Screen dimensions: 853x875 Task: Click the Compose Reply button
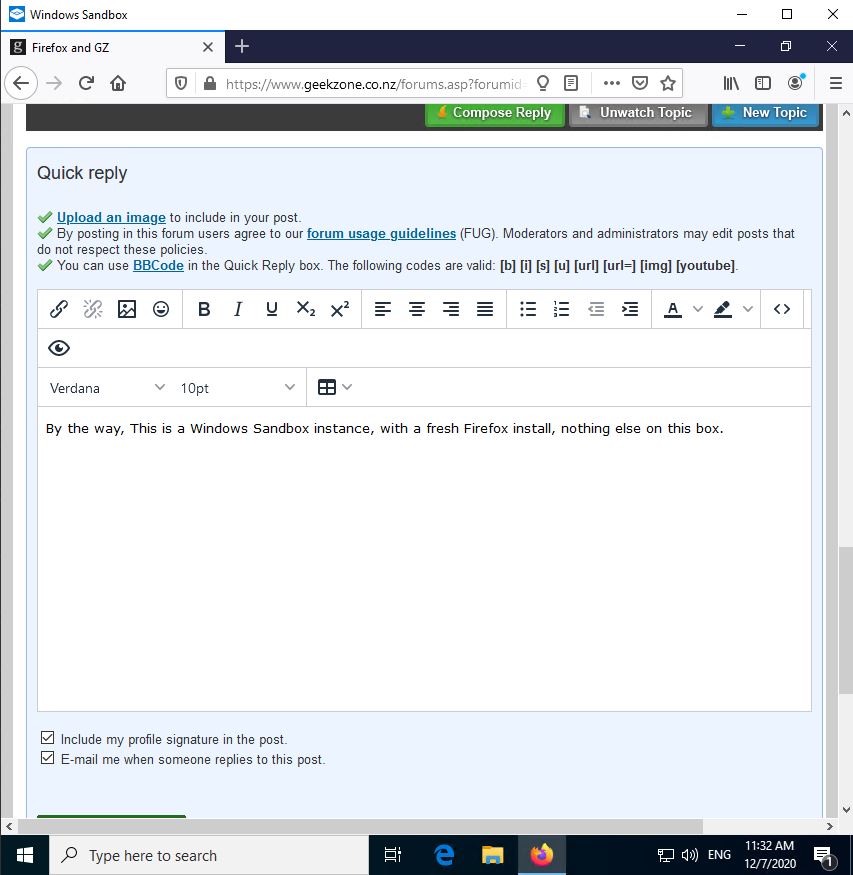click(495, 113)
